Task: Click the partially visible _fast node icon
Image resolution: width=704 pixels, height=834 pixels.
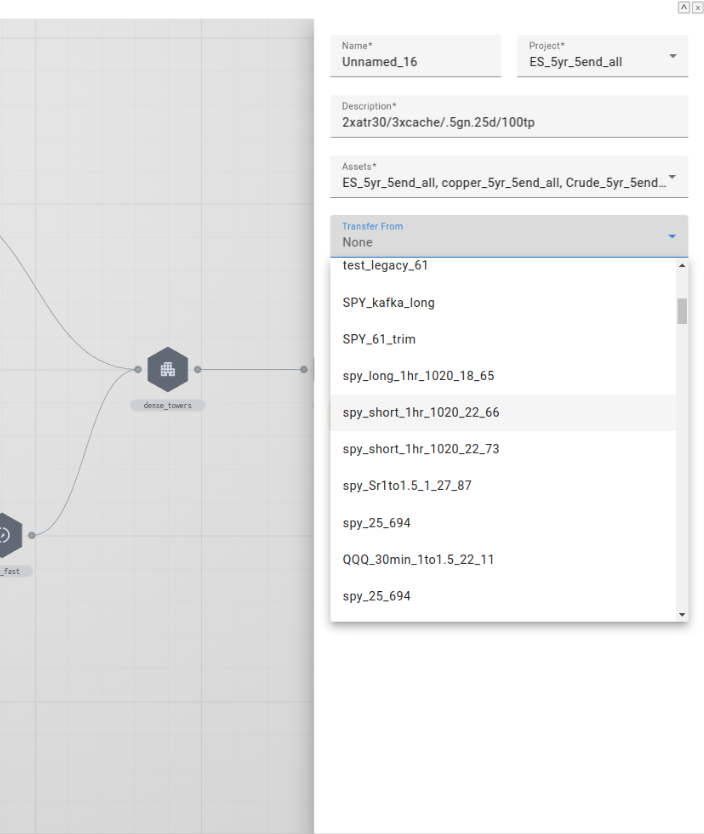Action: [x=5, y=535]
